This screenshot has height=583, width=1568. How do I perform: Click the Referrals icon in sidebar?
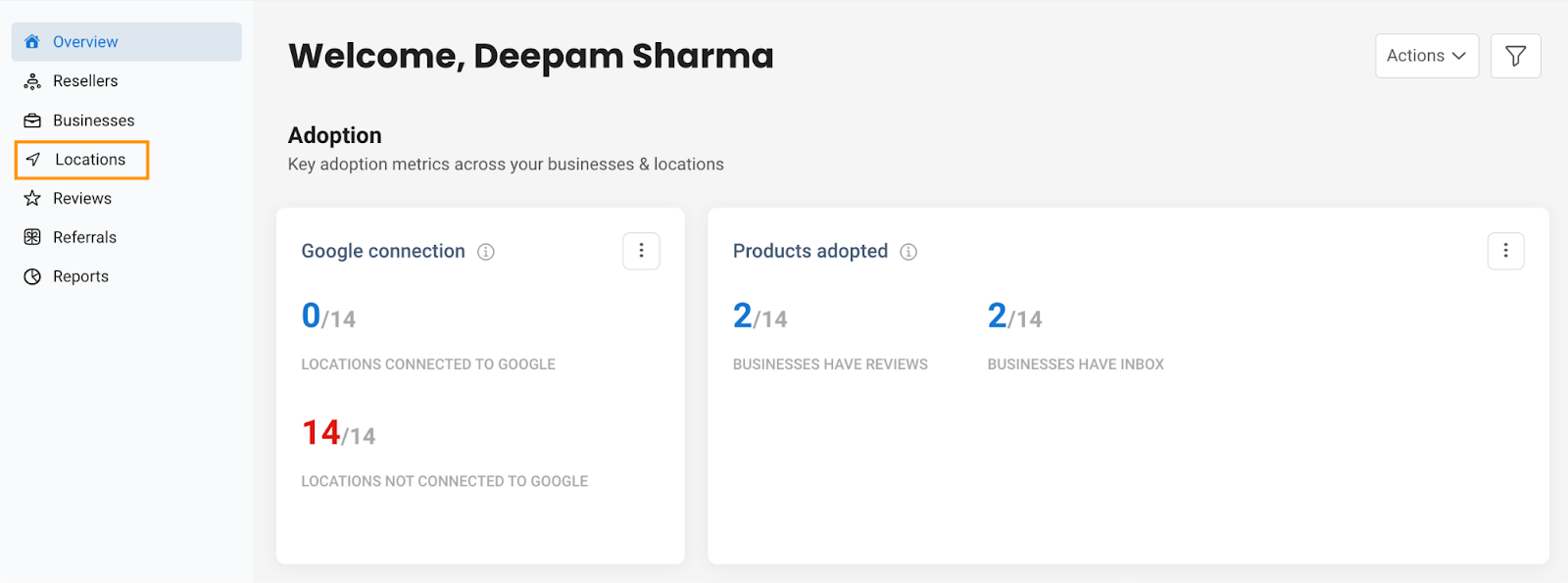pyautogui.click(x=32, y=237)
